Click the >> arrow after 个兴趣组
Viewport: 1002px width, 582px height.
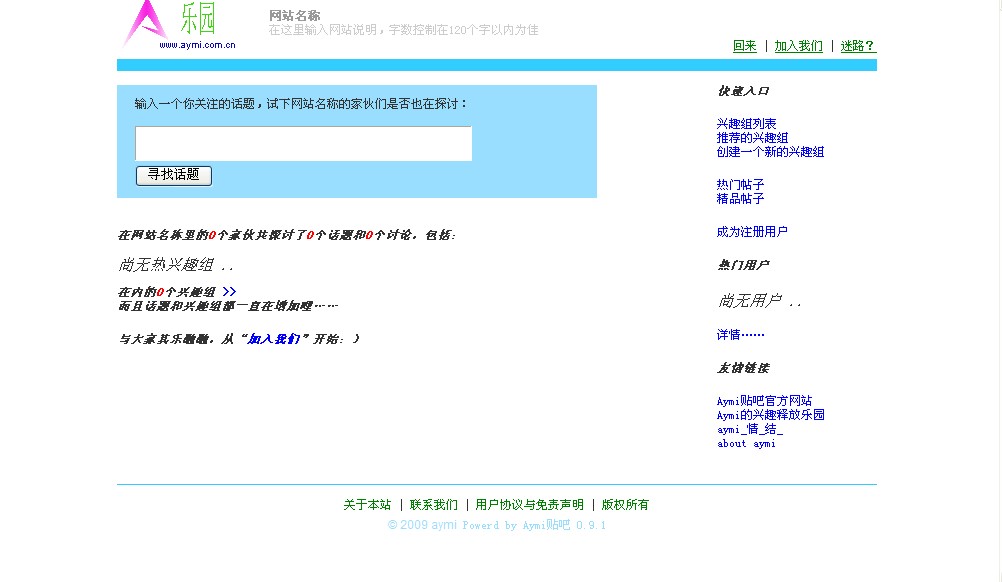click(229, 292)
